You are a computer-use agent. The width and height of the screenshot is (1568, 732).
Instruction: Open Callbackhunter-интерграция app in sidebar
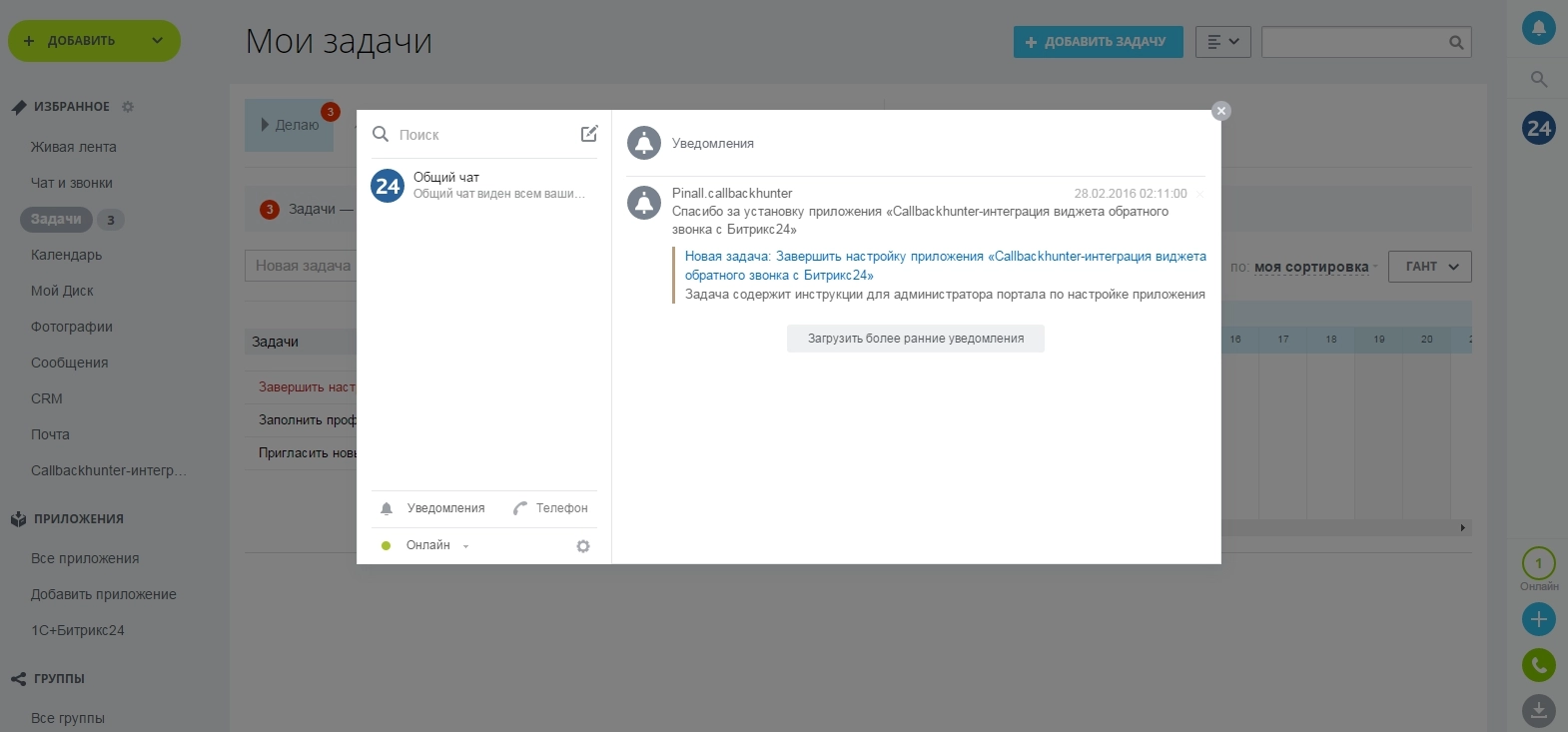click(109, 470)
